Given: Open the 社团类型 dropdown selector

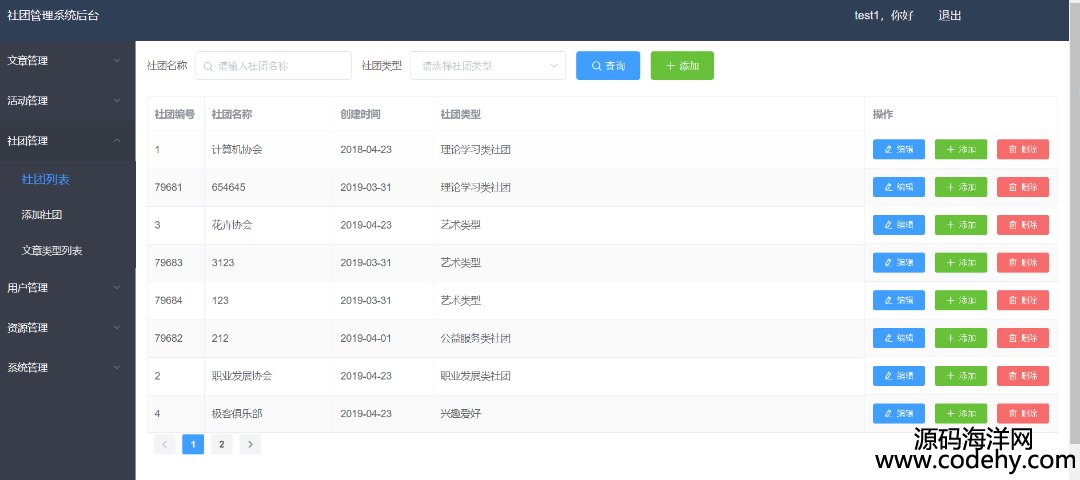Looking at the screenshot, I should tap(488, 66).
